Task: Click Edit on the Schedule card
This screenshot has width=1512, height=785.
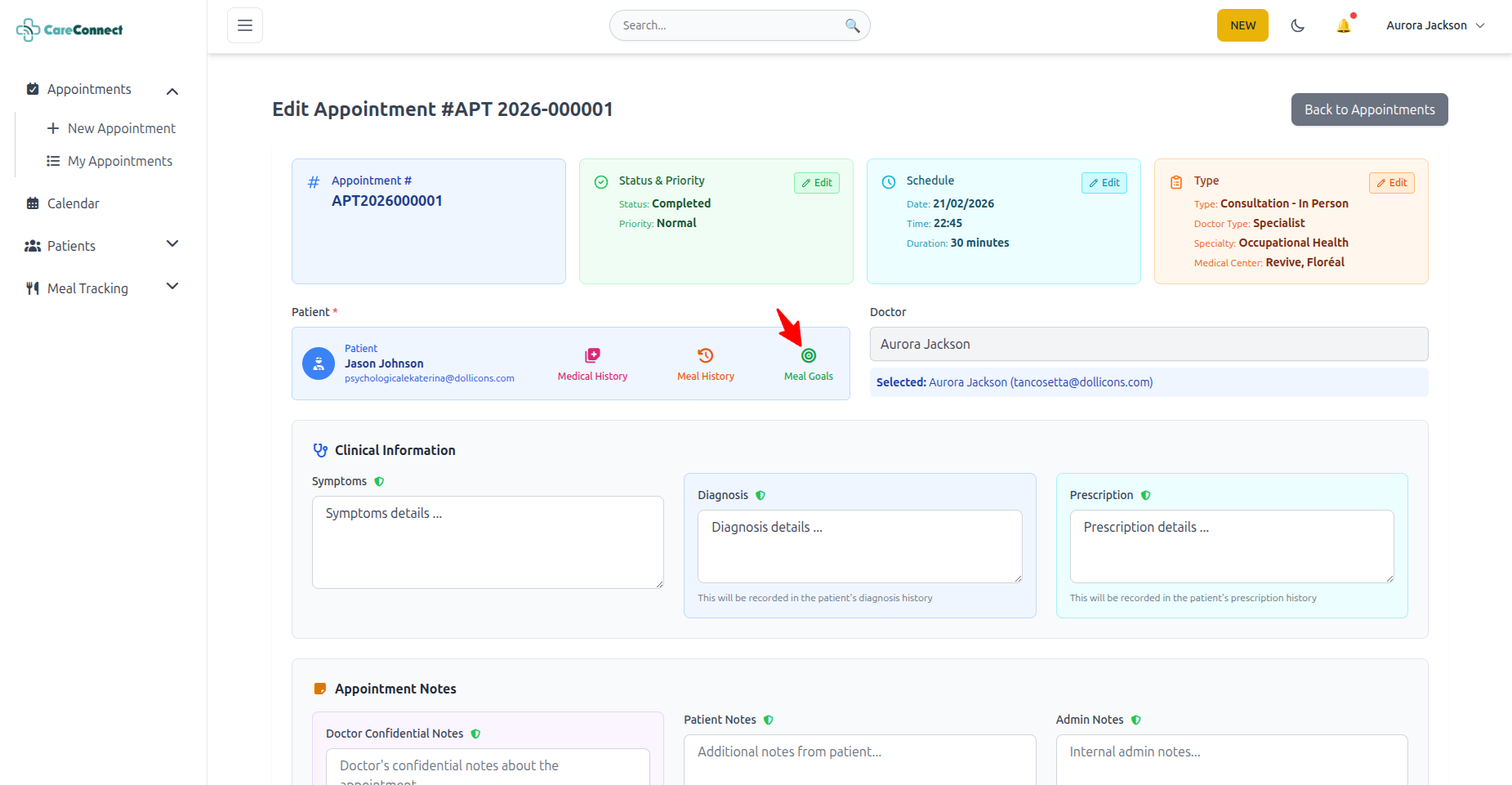Action: click(x=1104, y=183)
